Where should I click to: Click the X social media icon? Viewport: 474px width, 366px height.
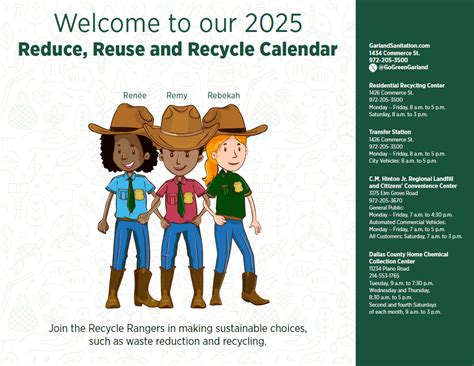[373, 67]
